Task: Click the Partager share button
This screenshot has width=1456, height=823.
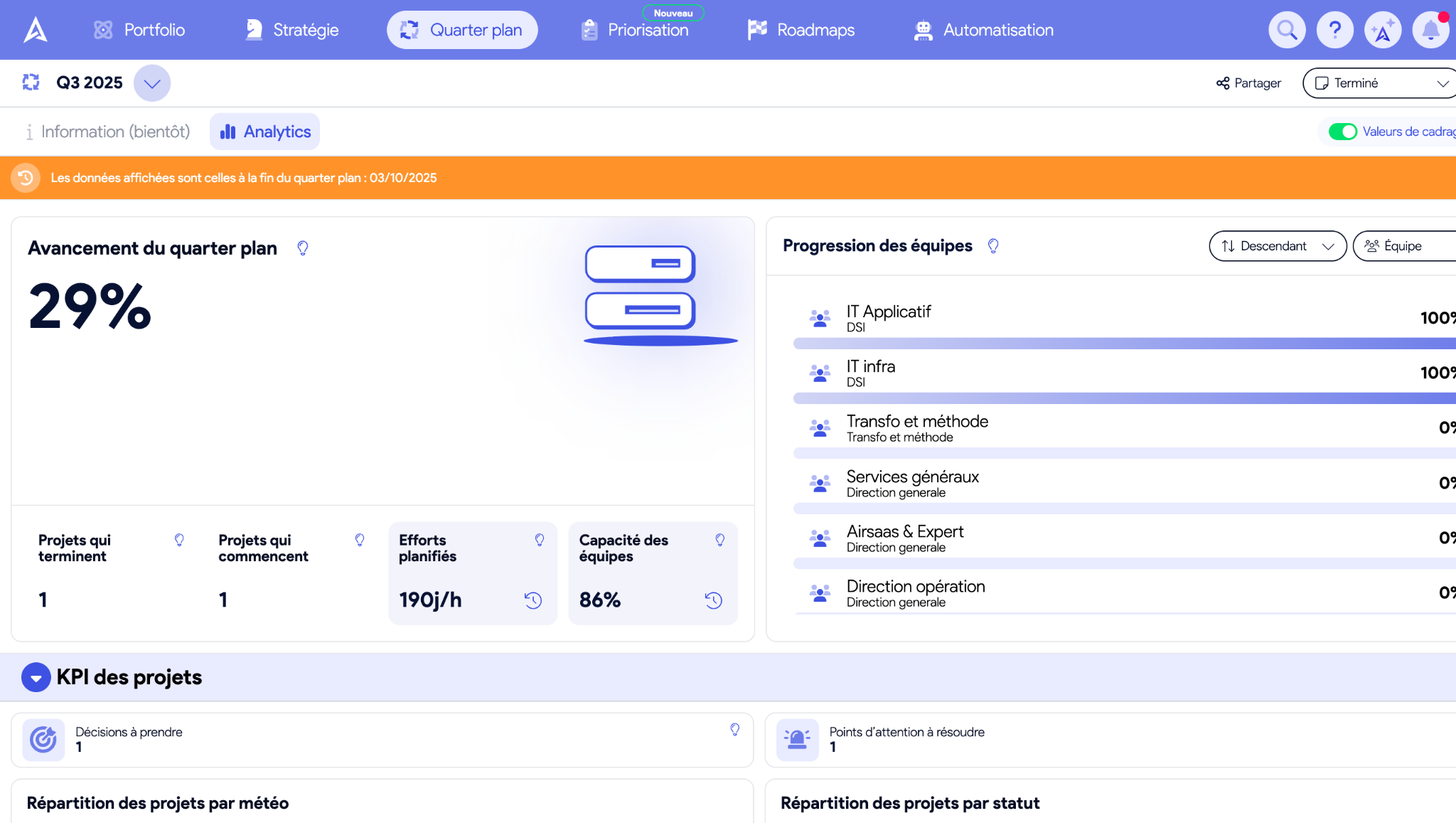Action: pos(1248,83)
